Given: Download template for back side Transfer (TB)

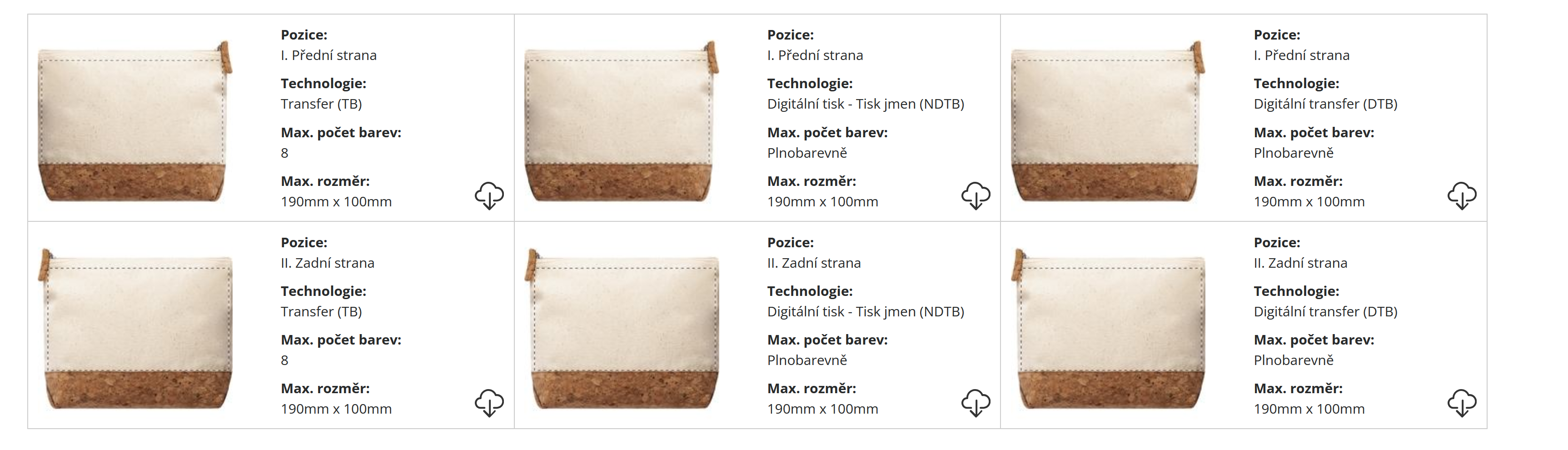Looking at the screenshot, I should pos(489,403).
